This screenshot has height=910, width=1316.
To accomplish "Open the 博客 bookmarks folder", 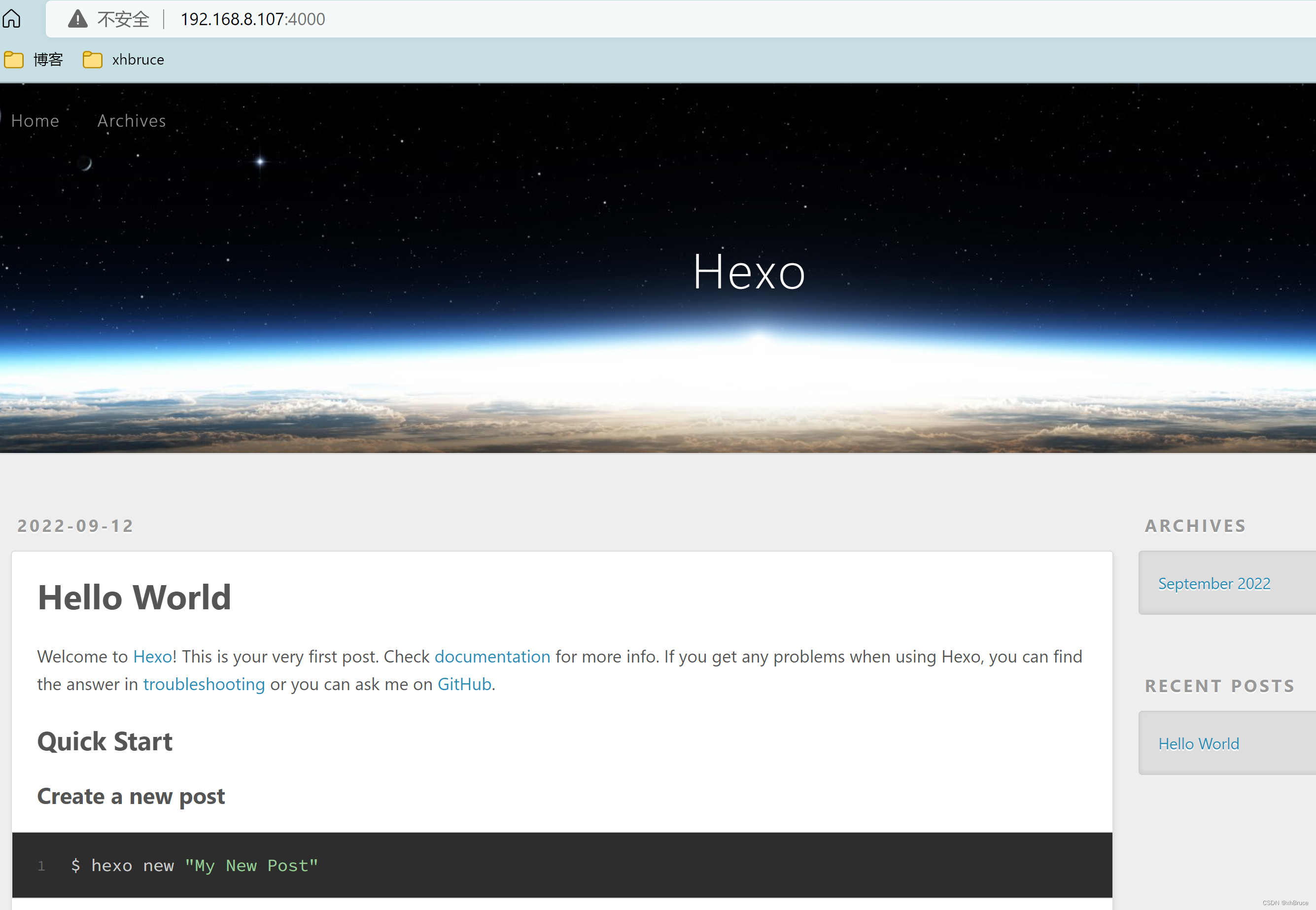I will 34,59.
